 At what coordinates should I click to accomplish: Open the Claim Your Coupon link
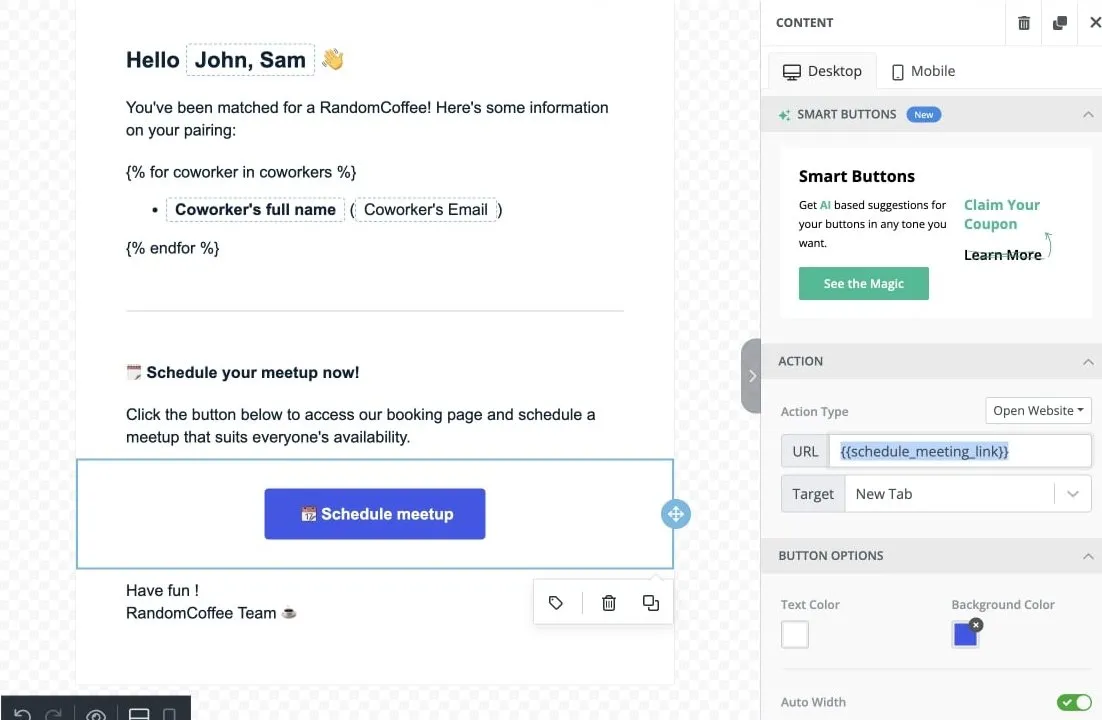1001,214
